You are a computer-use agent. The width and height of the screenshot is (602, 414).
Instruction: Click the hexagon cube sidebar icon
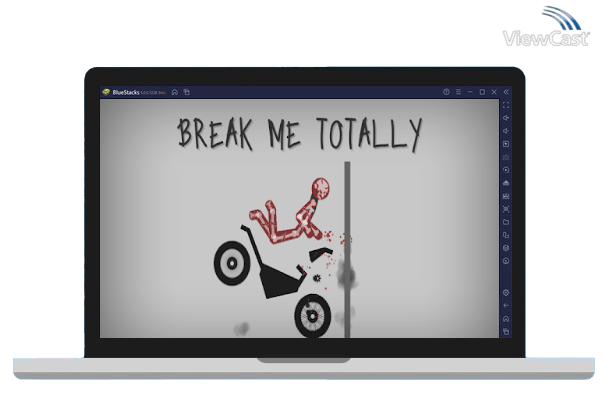506,248
